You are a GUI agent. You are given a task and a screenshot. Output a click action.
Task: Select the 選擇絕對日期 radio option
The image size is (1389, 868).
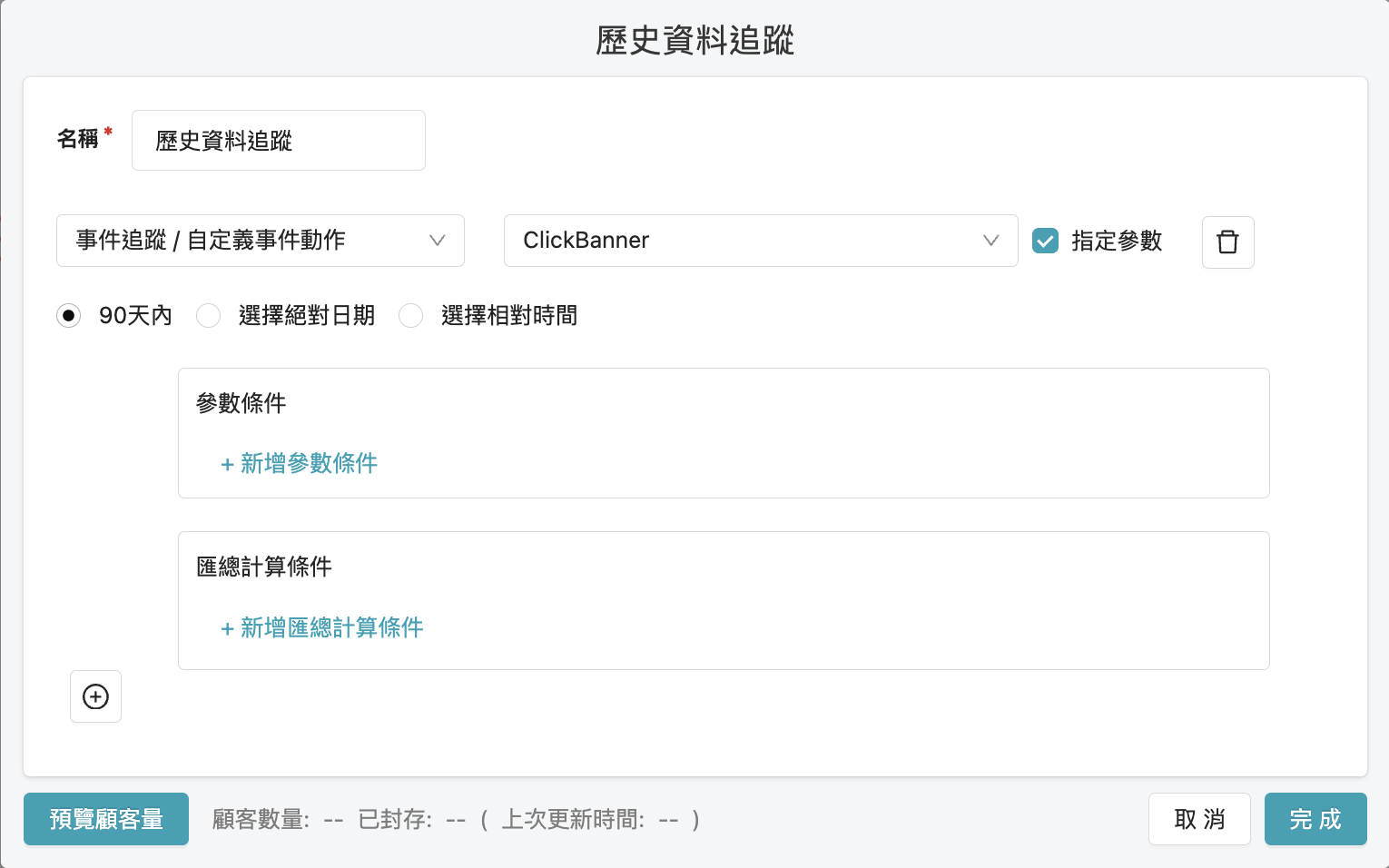point(208,315)
